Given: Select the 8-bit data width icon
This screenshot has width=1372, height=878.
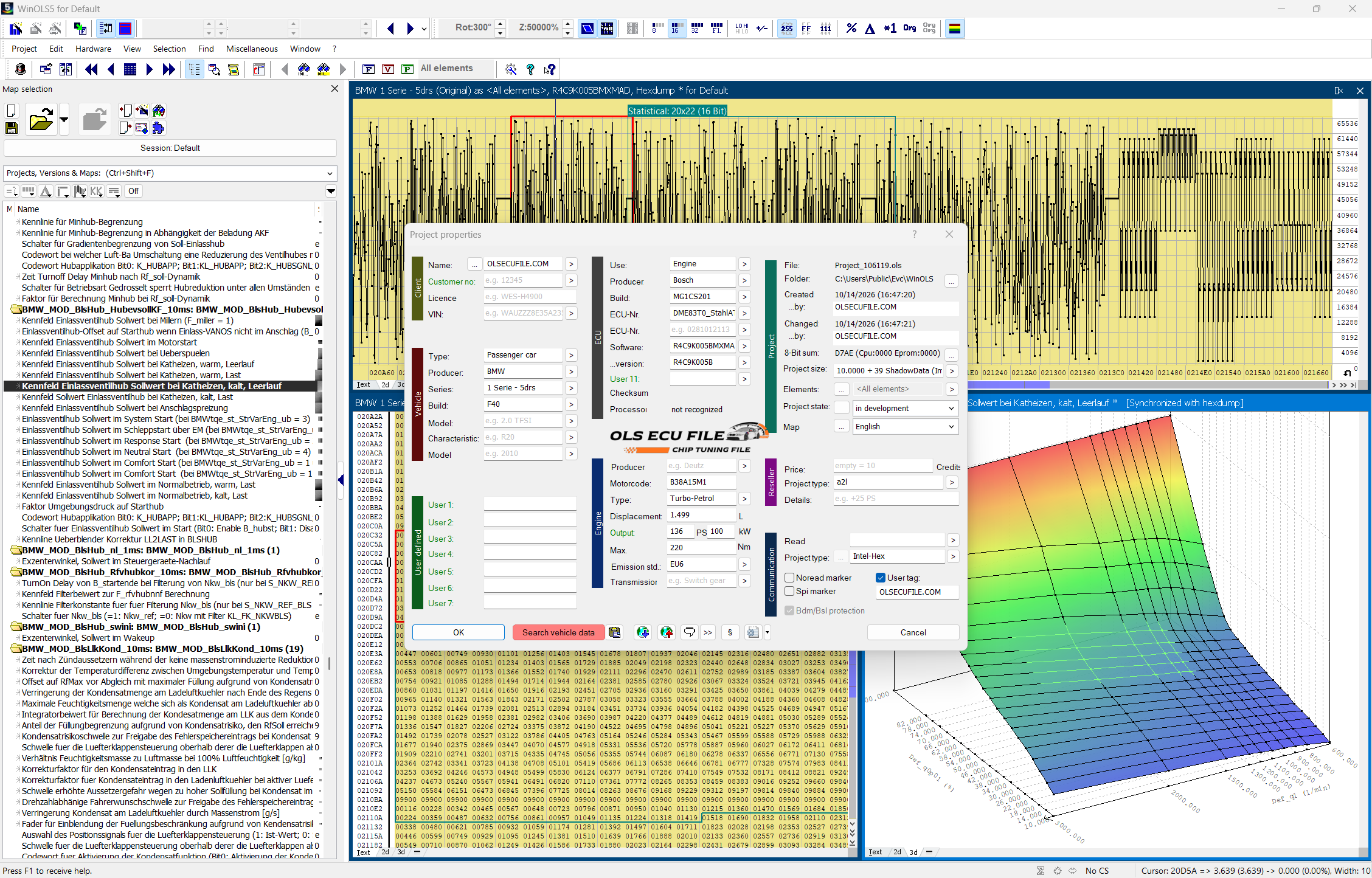Looking at the screenshot, I should [x=657, y=28].
